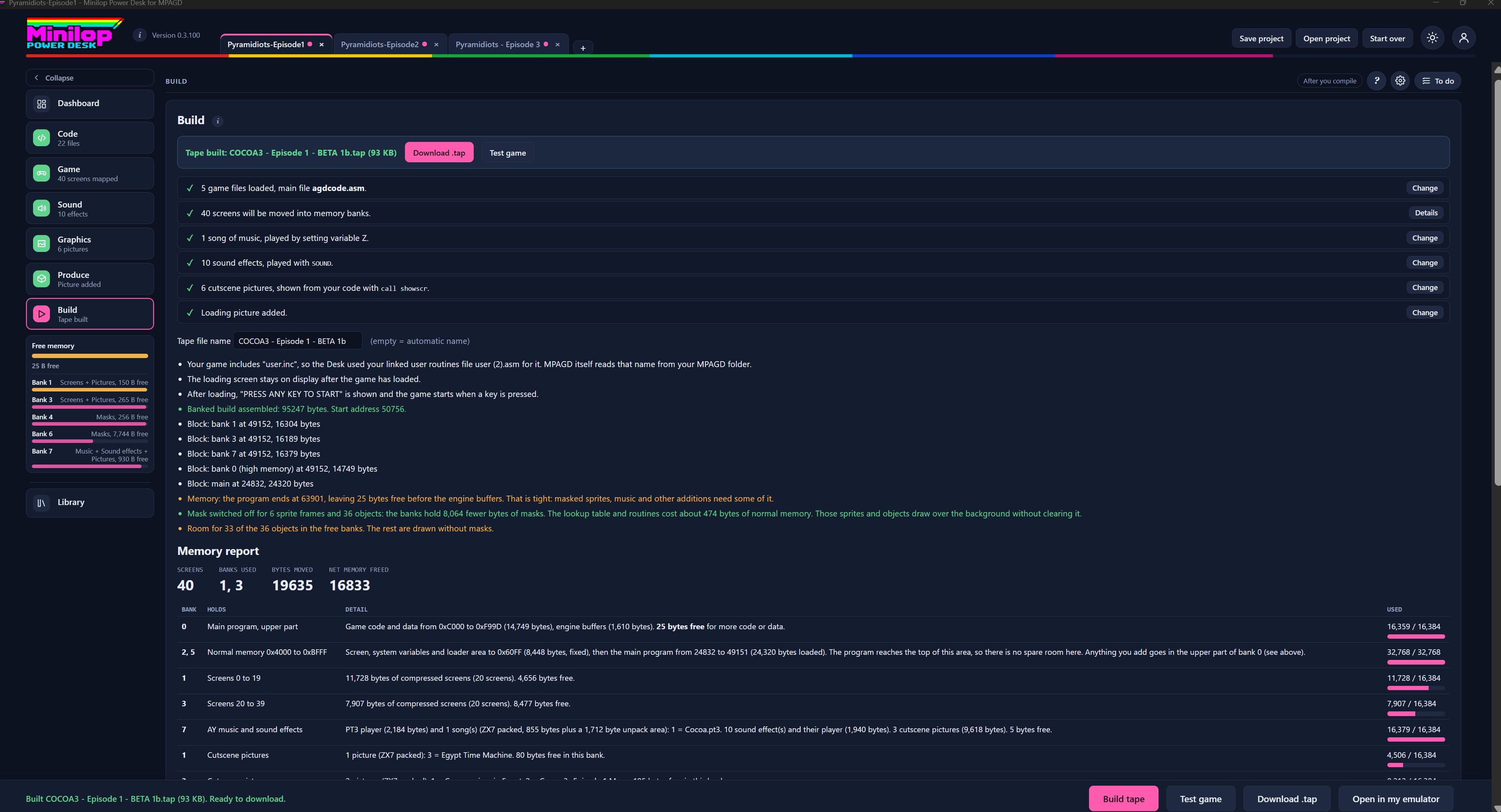Image resolution: width=1501 pixels, height=812 pixels.
Task: Change the loading picture
Action: (1424, 313)
